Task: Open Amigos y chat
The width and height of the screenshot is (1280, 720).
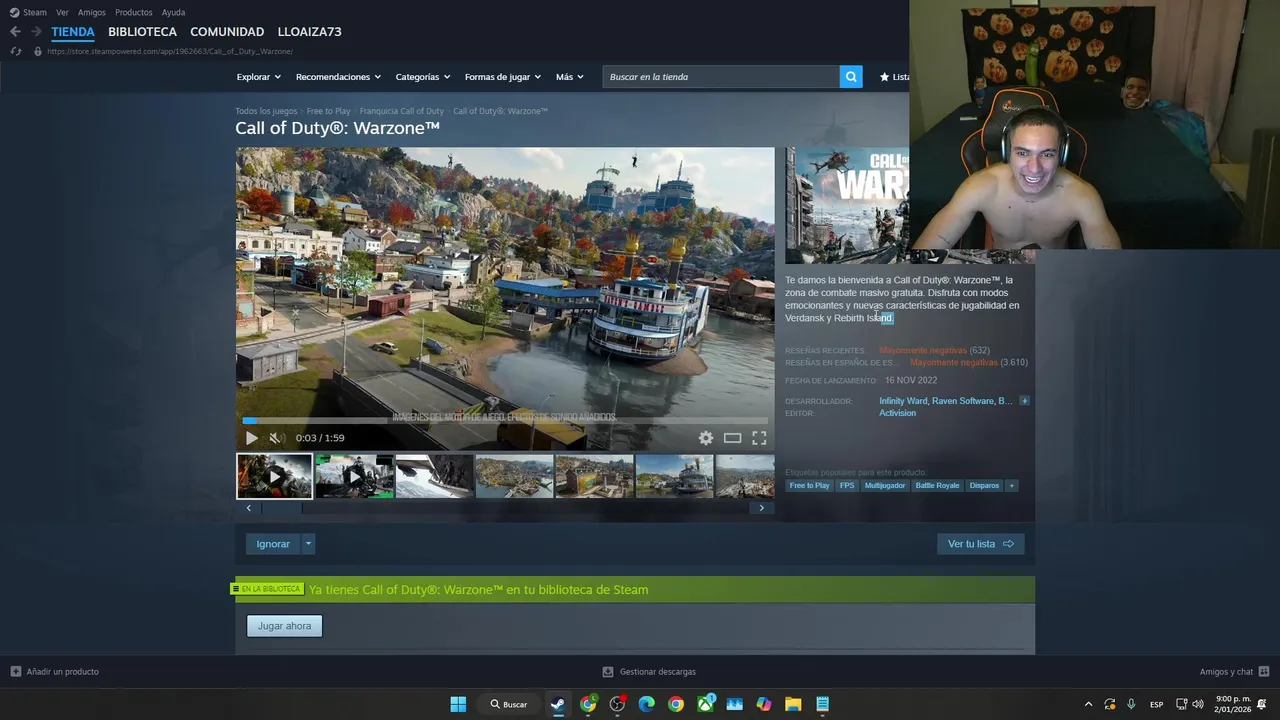Action: pos(1234,672)
